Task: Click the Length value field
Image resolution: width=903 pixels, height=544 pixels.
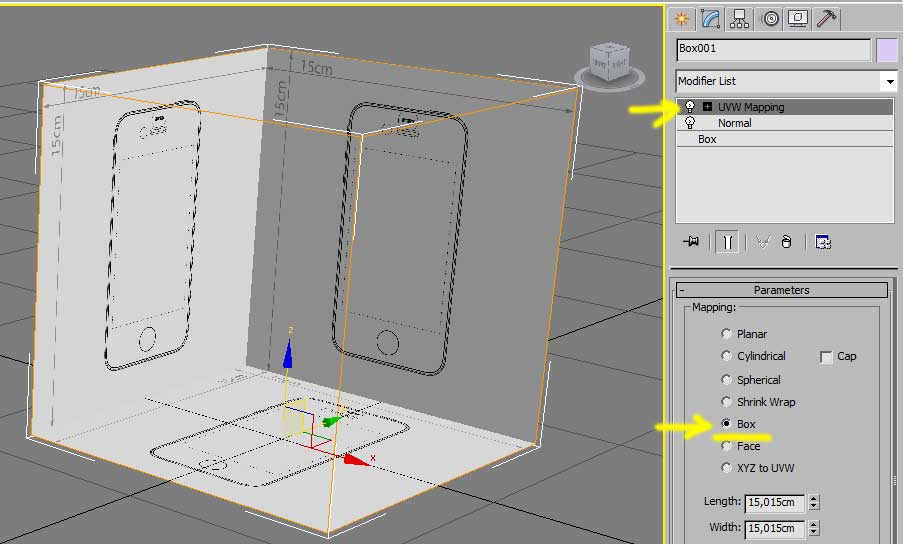Action: (x=775, y=503)
